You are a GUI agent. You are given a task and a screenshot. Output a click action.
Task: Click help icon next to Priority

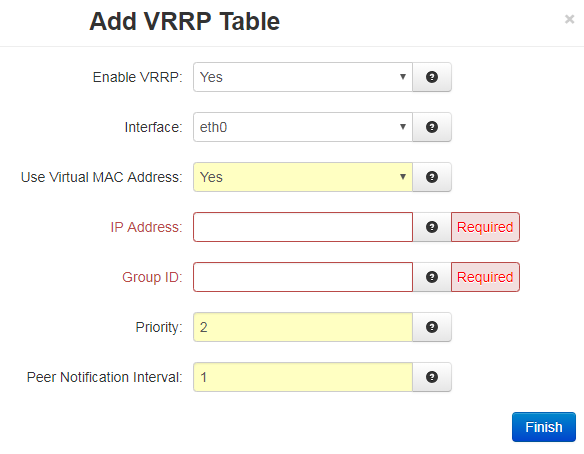(432, 327)
